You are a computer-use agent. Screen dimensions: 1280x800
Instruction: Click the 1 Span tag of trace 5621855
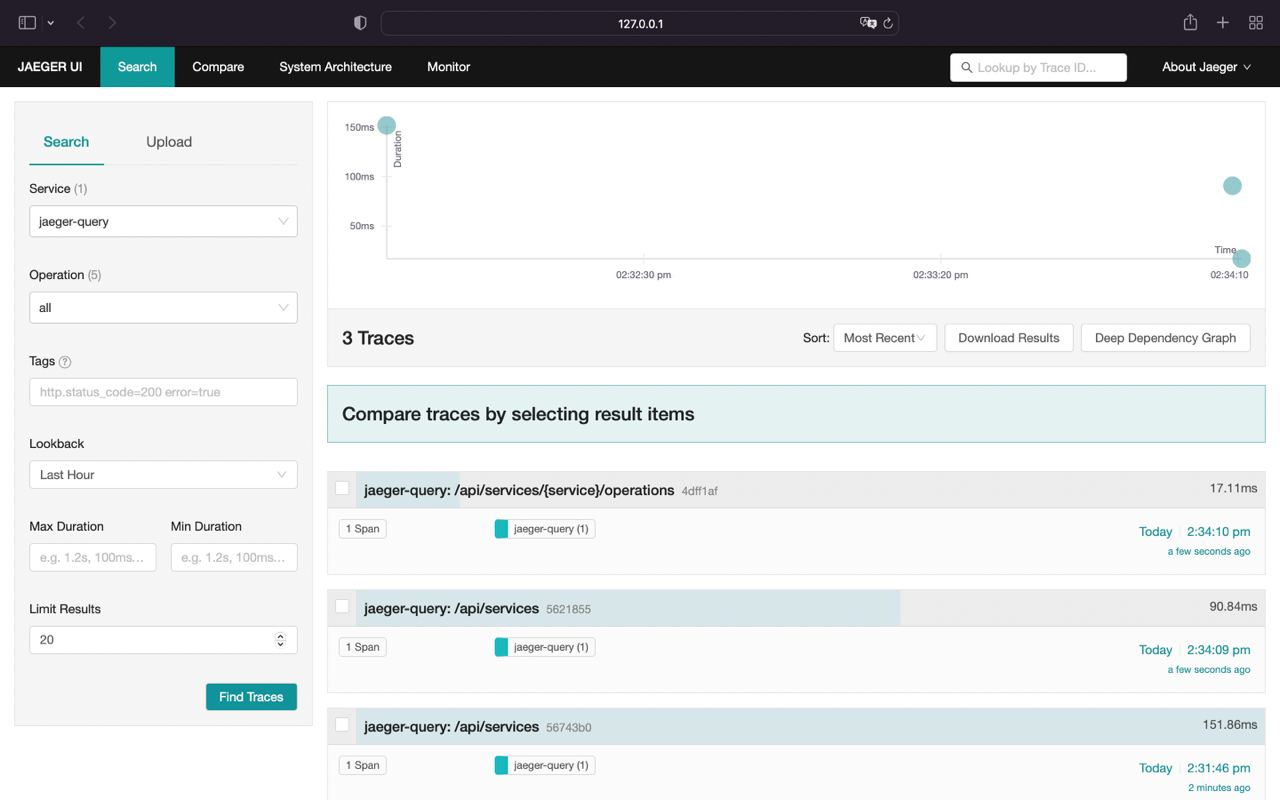[362, 647]
